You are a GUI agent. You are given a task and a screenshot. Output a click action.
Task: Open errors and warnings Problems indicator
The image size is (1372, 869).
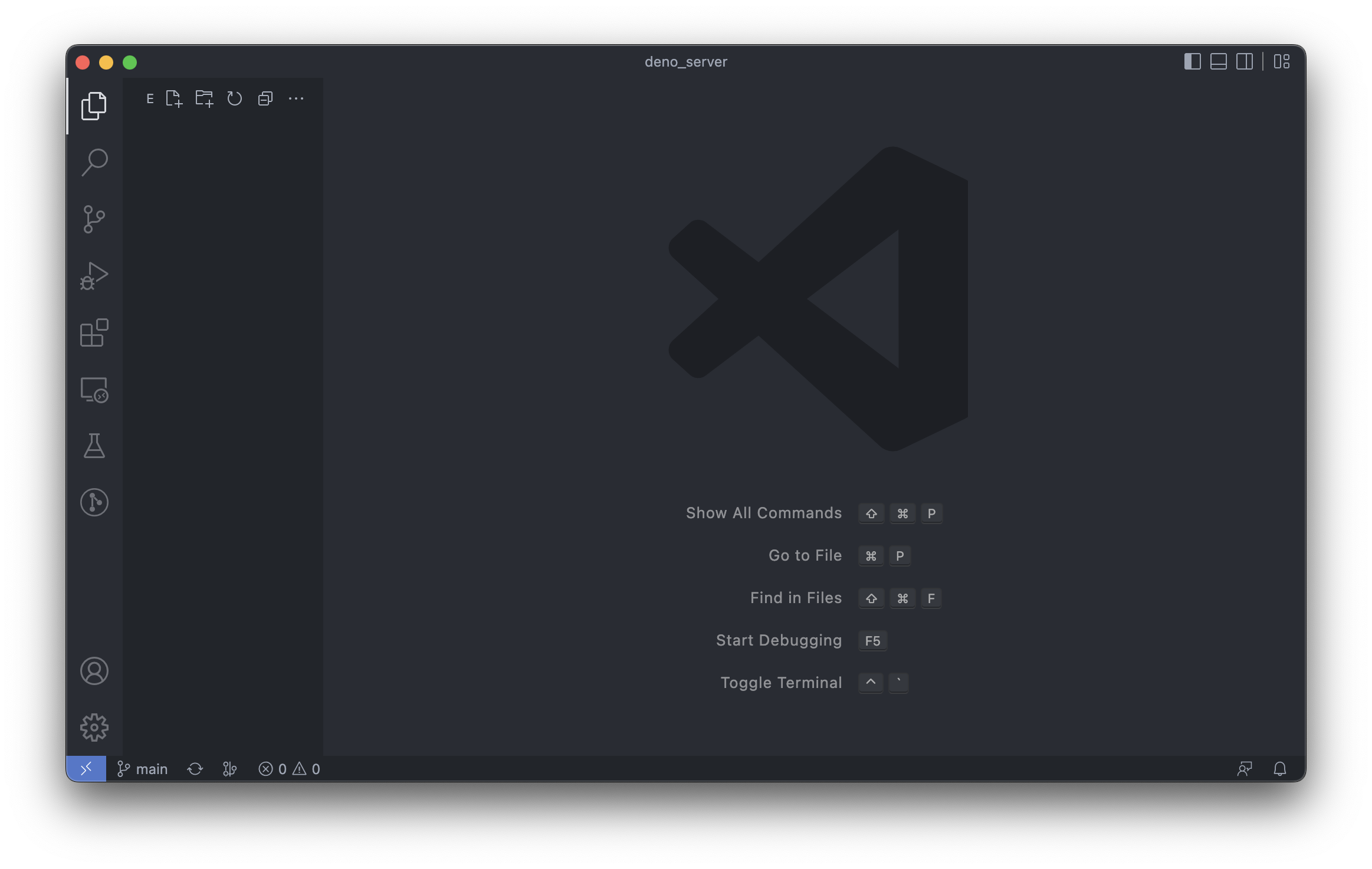[x=289, y=769]
